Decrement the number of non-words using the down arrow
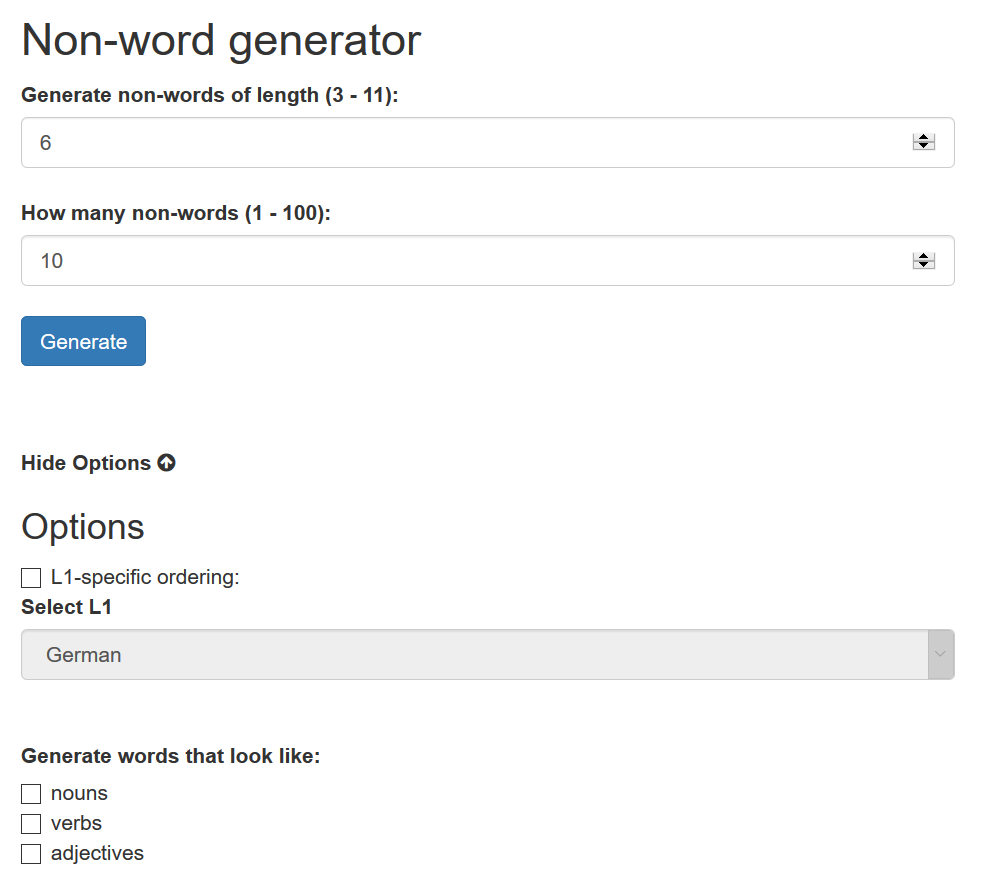The height and width of the screenshot is (871, 985). (923, 265)
